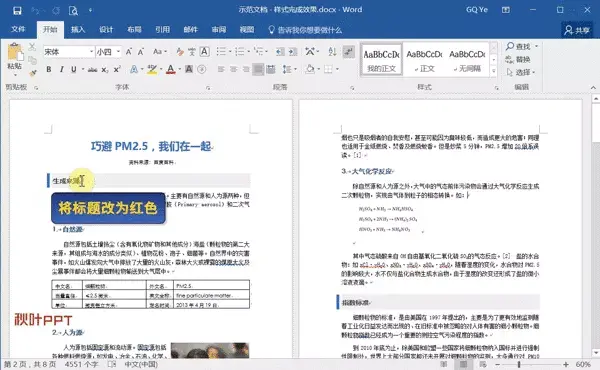Switch to the 视图 ribbon tab
600x370 pixels.
tap(247, 29)
